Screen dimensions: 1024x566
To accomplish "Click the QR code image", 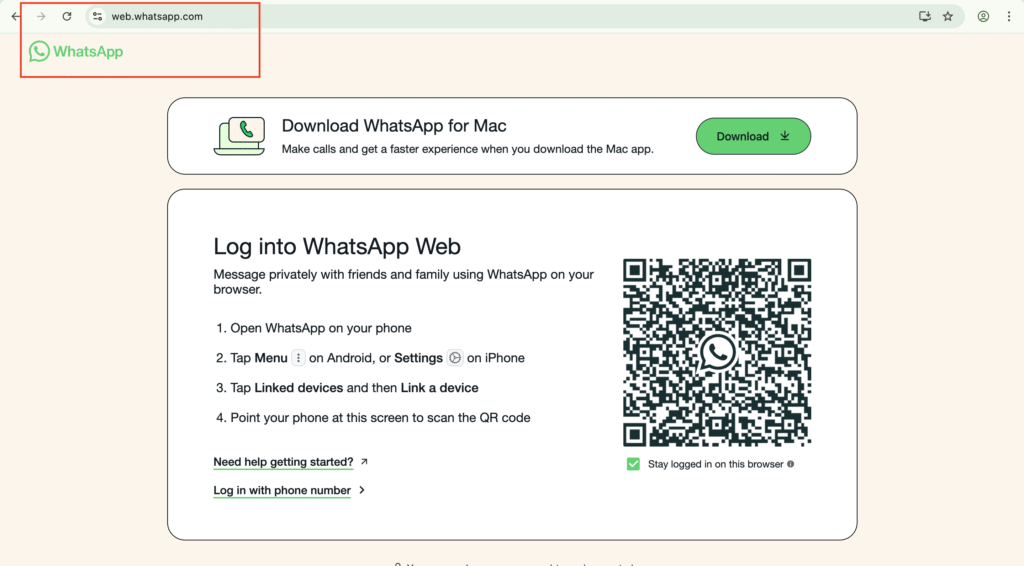I will [x=717, y=353].
